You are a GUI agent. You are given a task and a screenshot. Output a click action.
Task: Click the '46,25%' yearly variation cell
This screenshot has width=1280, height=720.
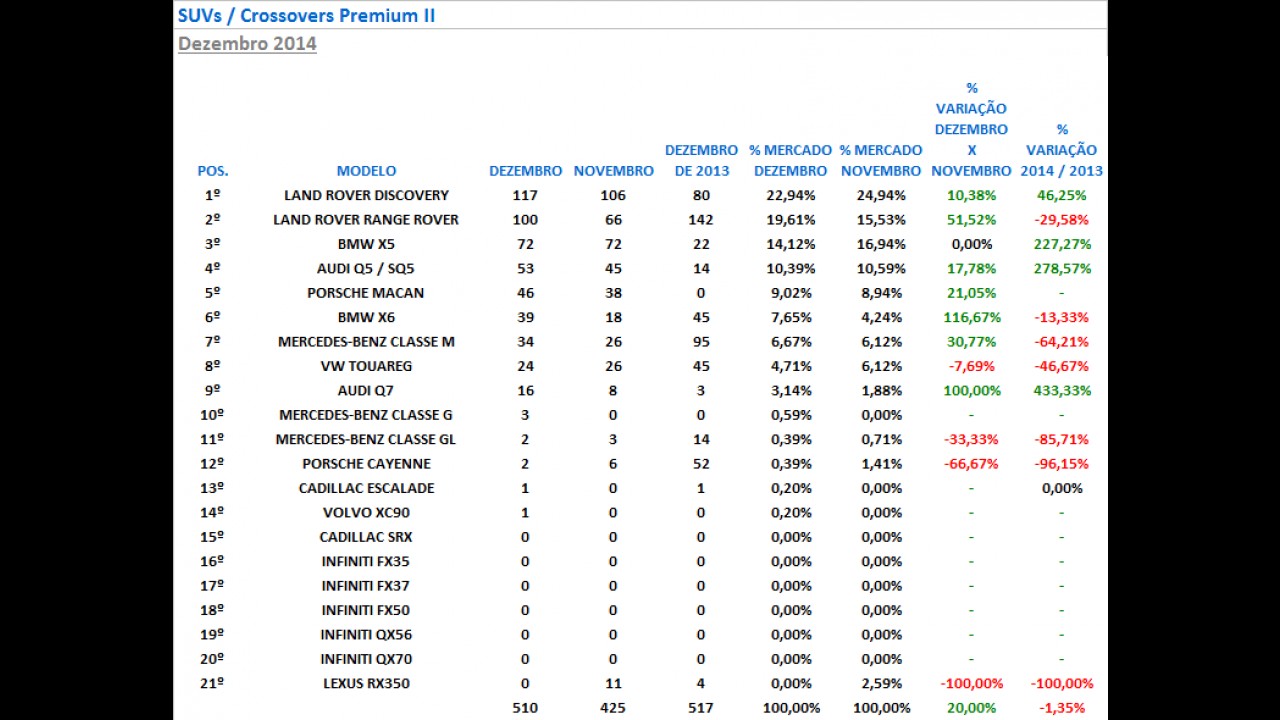pos(1062,195)
